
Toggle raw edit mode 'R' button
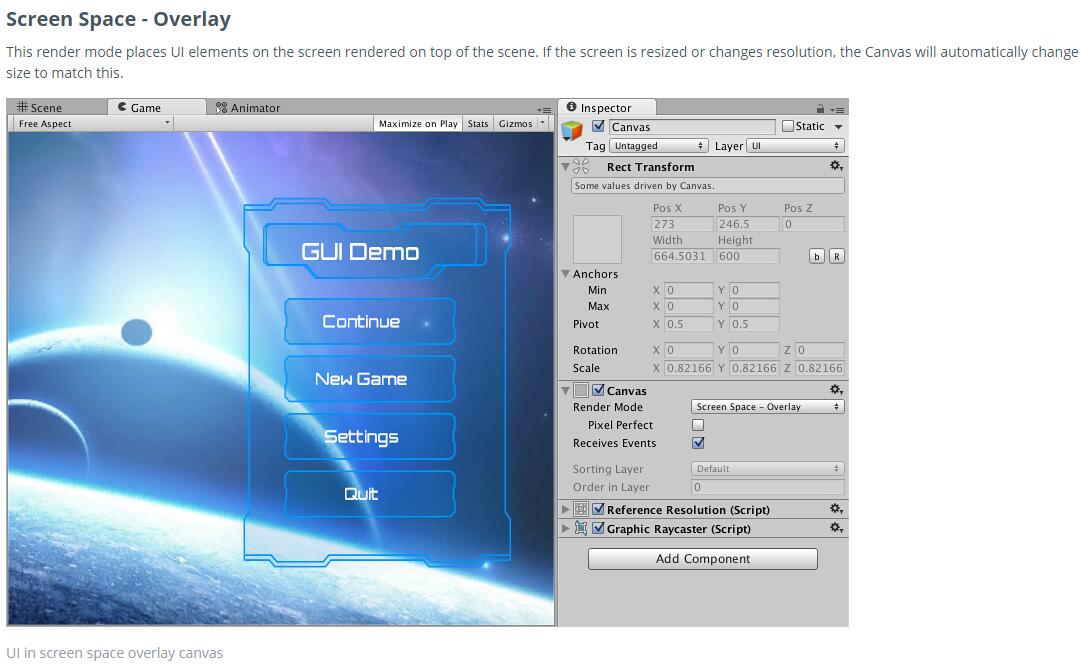836,256
